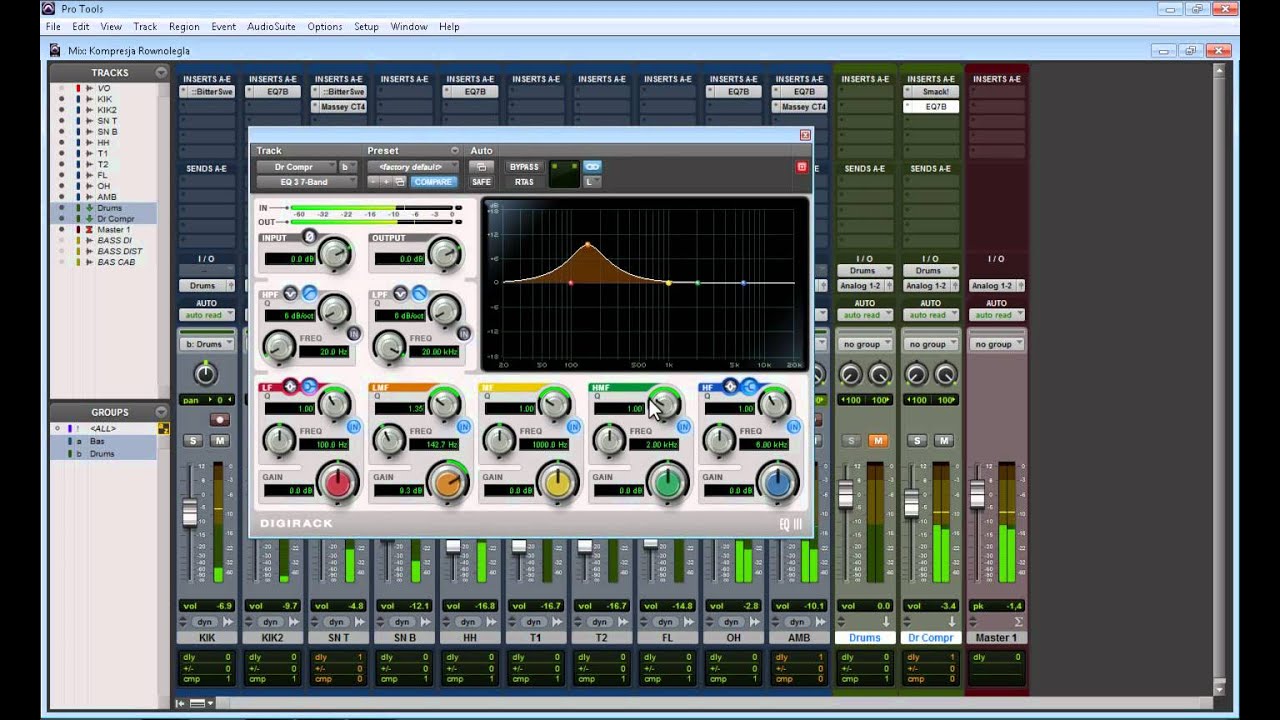Image resolution: width=1280 pixels, height=720 pixels.
Task: Click the Smack! insert on Dr Compr
Action: (x=931, y=92)
